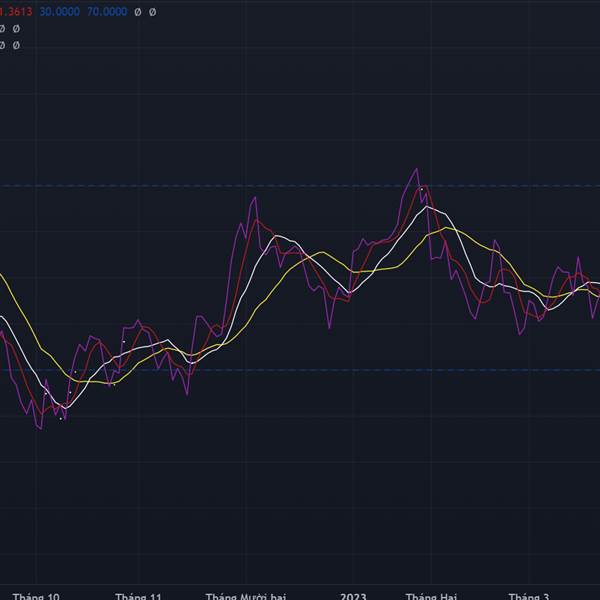Select the Tháng Hai time axis label
600x600 pixels.
click(x=431, y=596)
